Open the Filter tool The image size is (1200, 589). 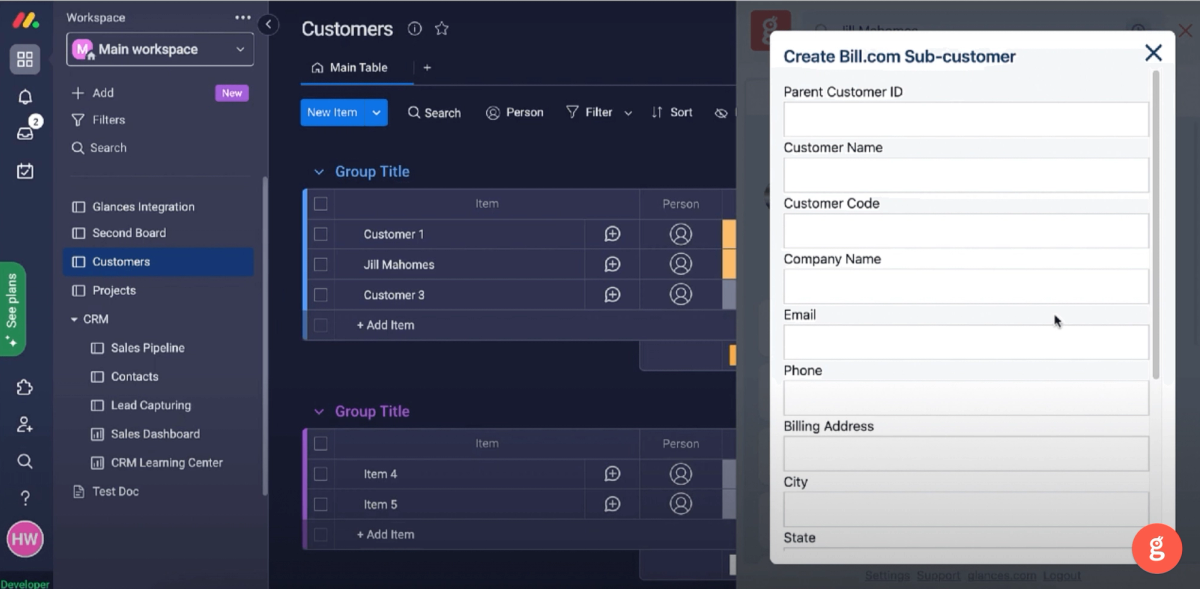point(589,113)
